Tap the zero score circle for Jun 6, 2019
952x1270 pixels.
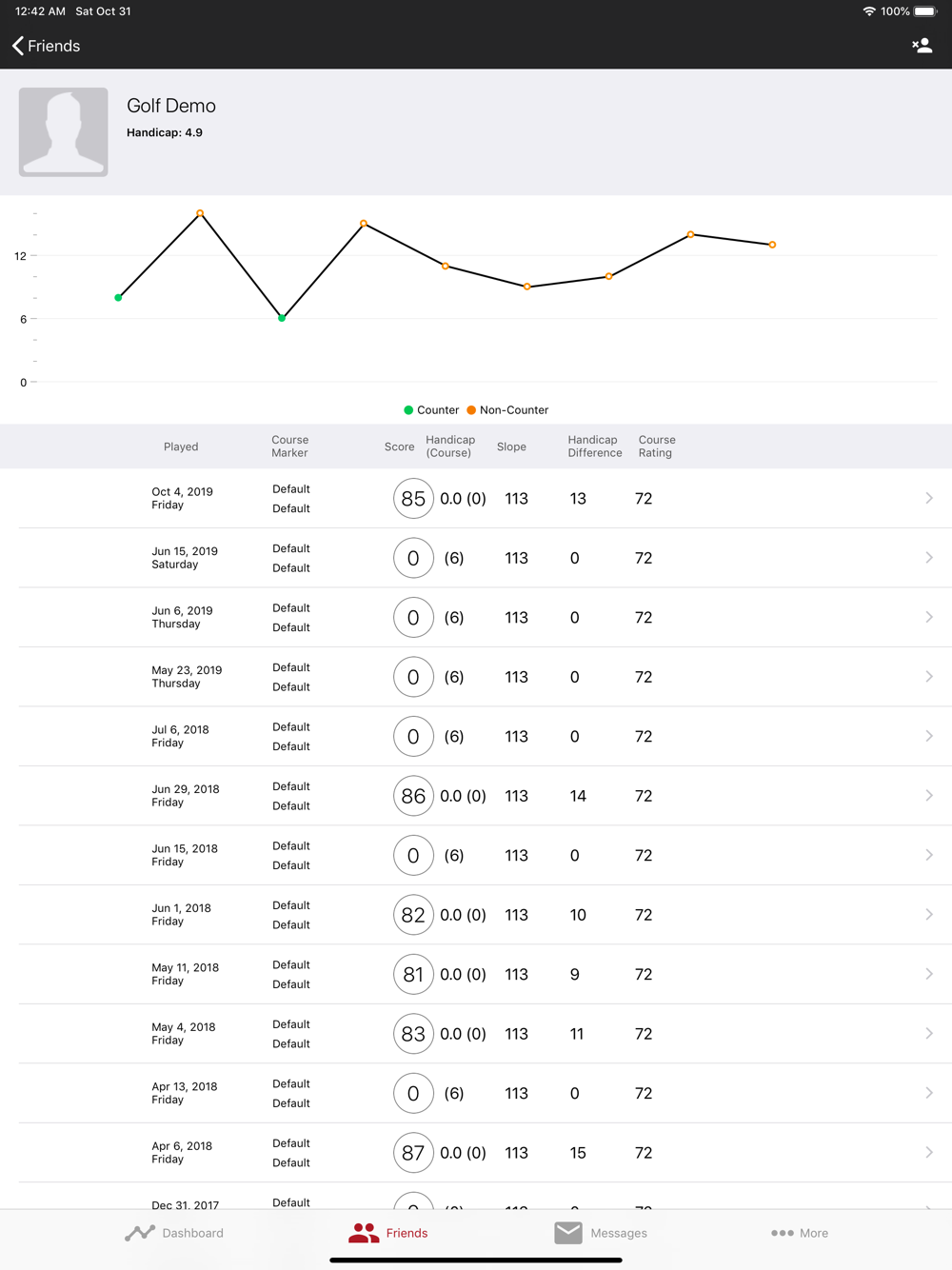413,618
